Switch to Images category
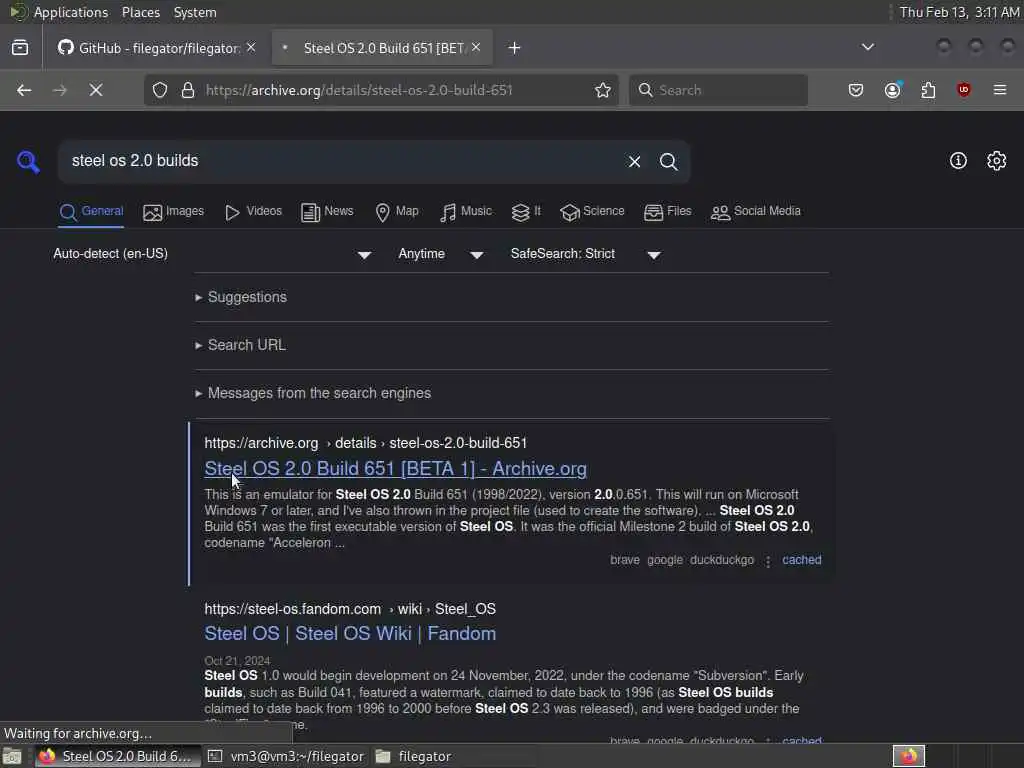 pyautogui.click(x=174, y=212)
